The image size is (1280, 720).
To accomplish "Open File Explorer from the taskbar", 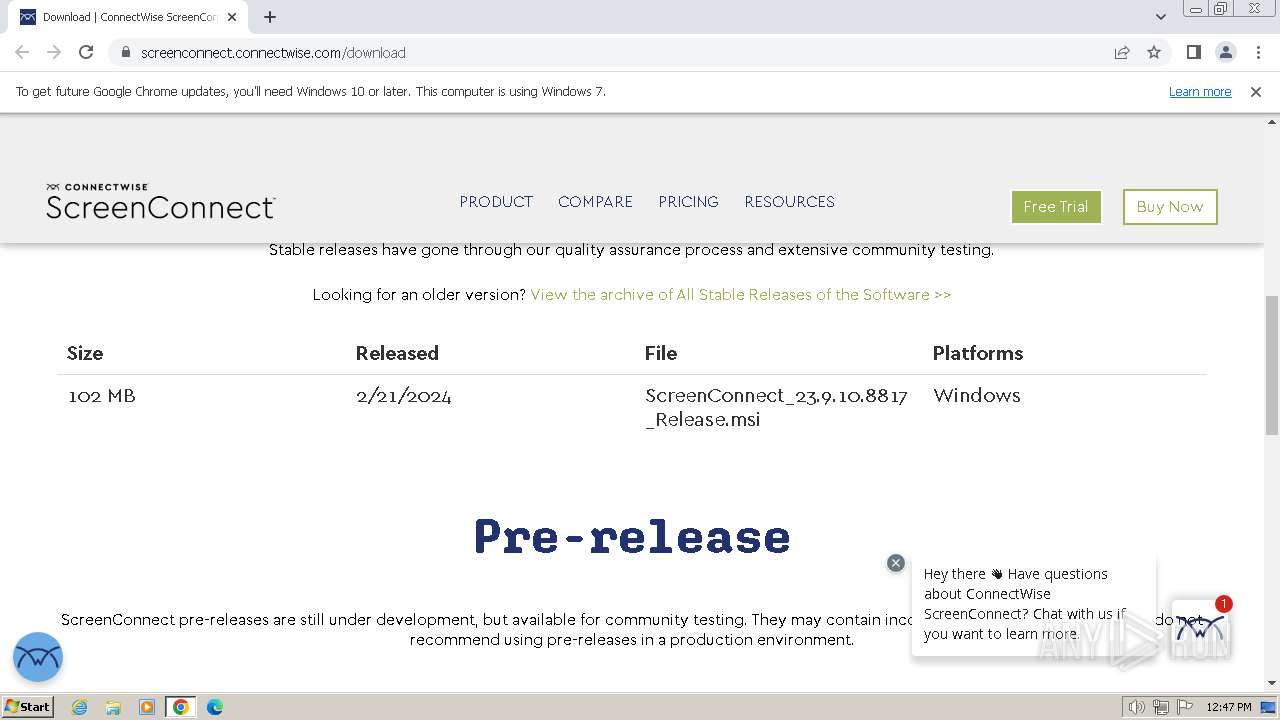I will 113,707.
